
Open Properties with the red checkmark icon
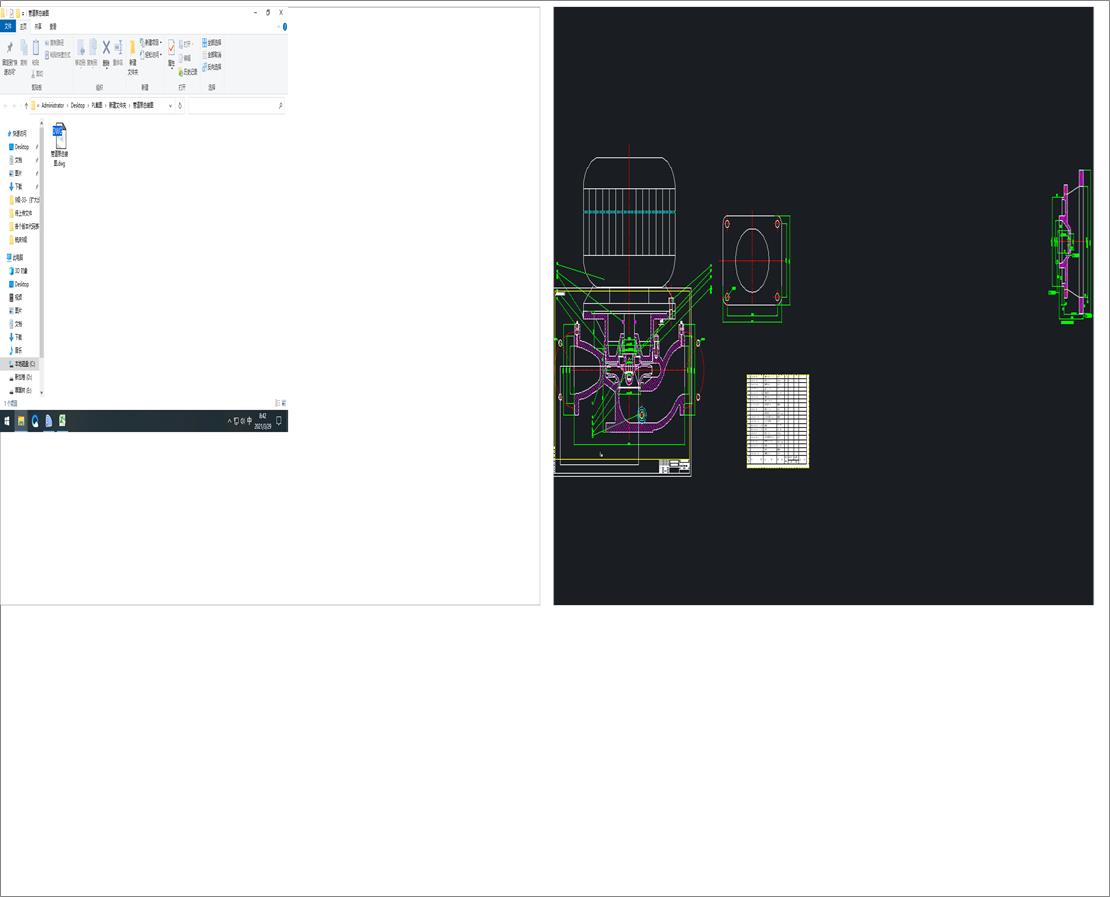(171, 47)
